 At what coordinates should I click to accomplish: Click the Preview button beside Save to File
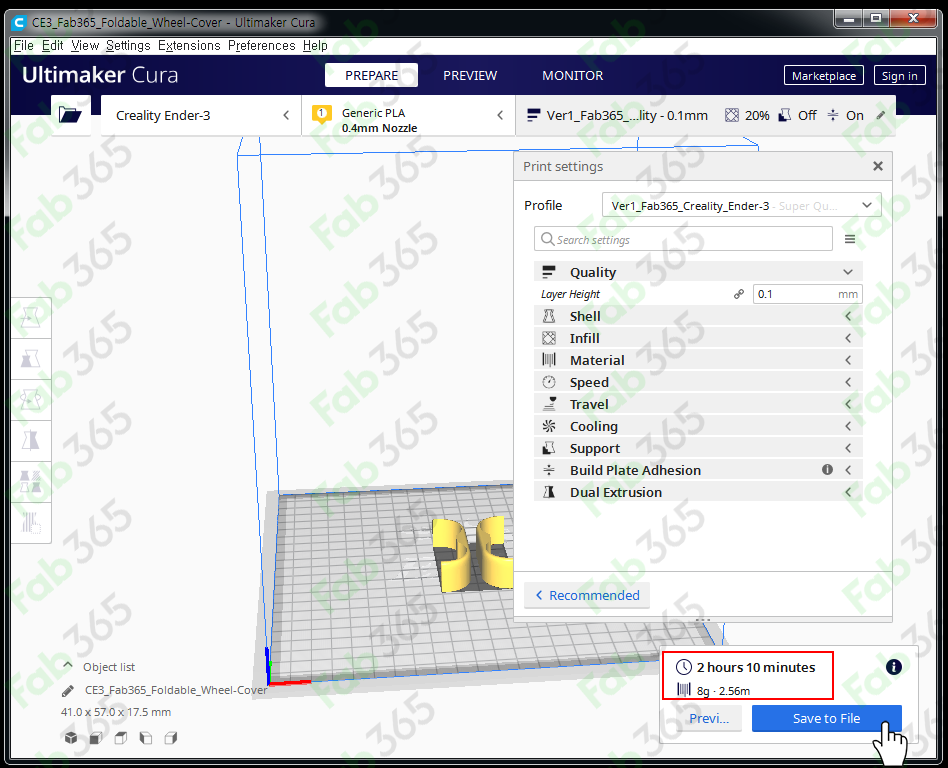(709, 718)
